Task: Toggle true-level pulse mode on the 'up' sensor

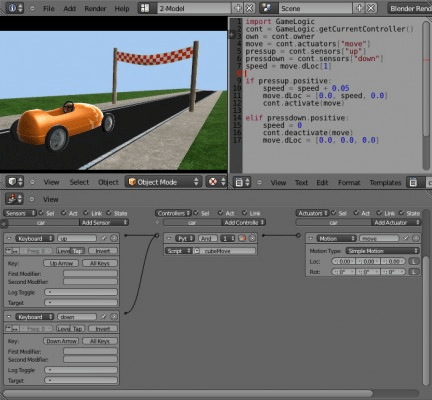Action: (8, 251)
